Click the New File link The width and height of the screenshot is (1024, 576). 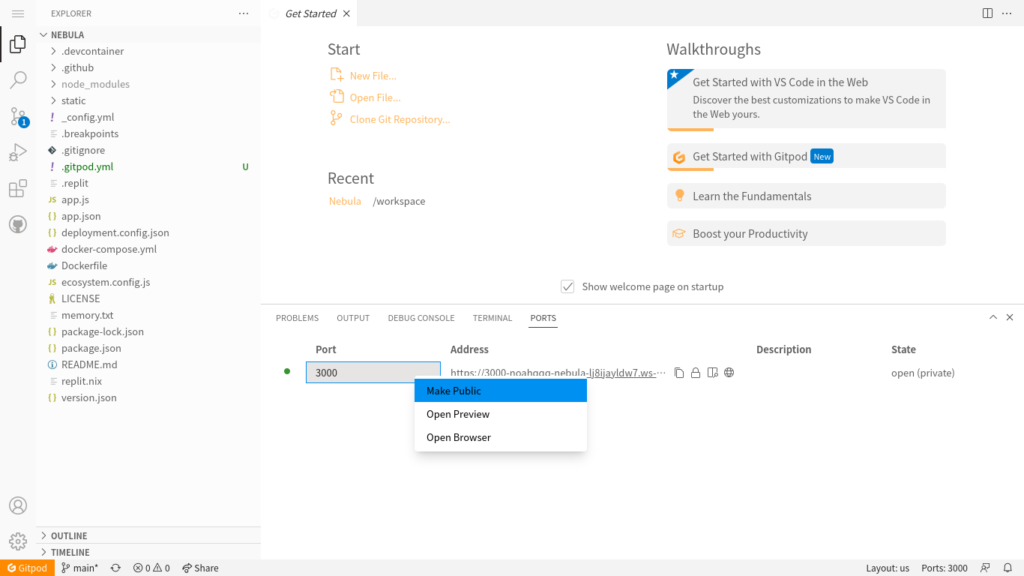[x=372, y=76]
